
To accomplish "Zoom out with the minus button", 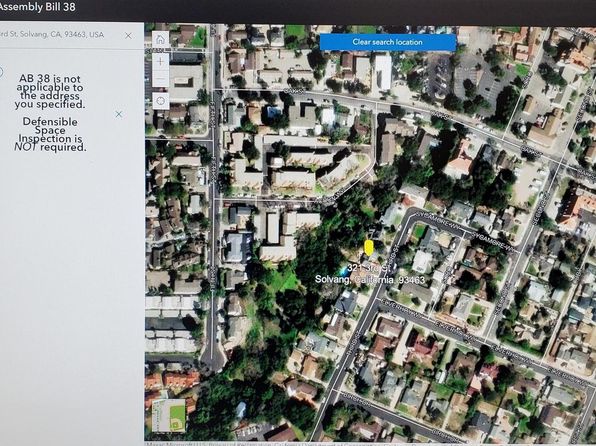I will coord(160,79).
